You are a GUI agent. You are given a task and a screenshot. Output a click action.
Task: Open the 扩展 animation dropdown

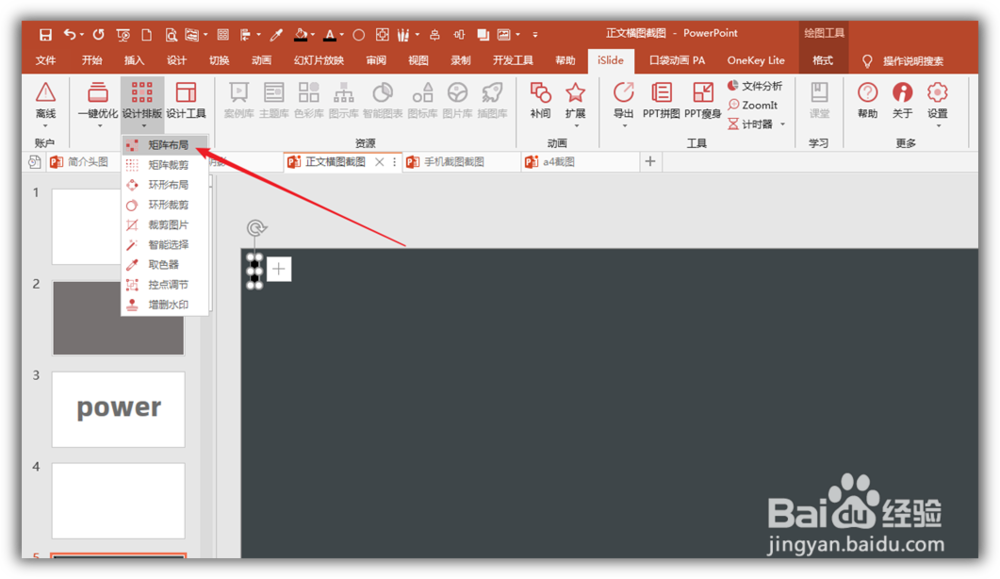click(x=575, y=103)
